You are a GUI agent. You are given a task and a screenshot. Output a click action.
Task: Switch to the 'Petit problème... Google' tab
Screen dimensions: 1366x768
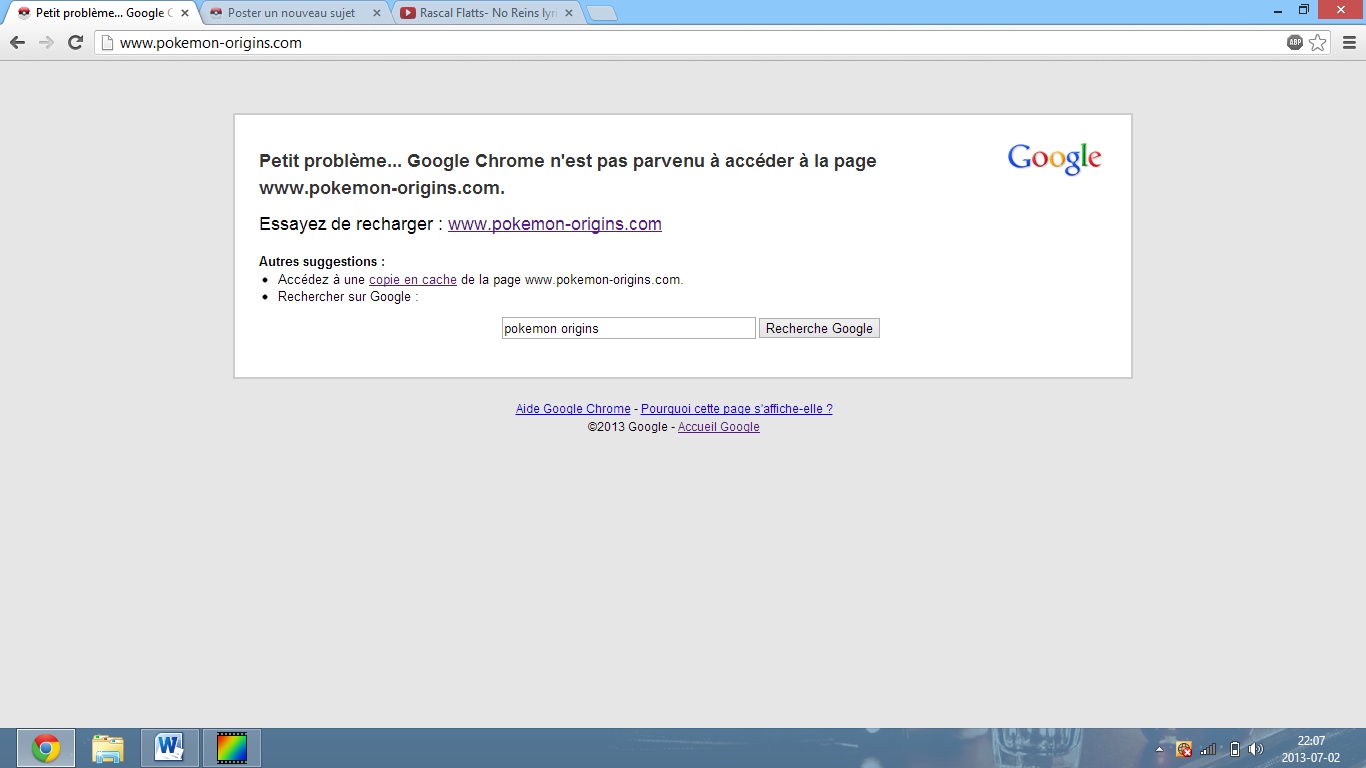104,13
